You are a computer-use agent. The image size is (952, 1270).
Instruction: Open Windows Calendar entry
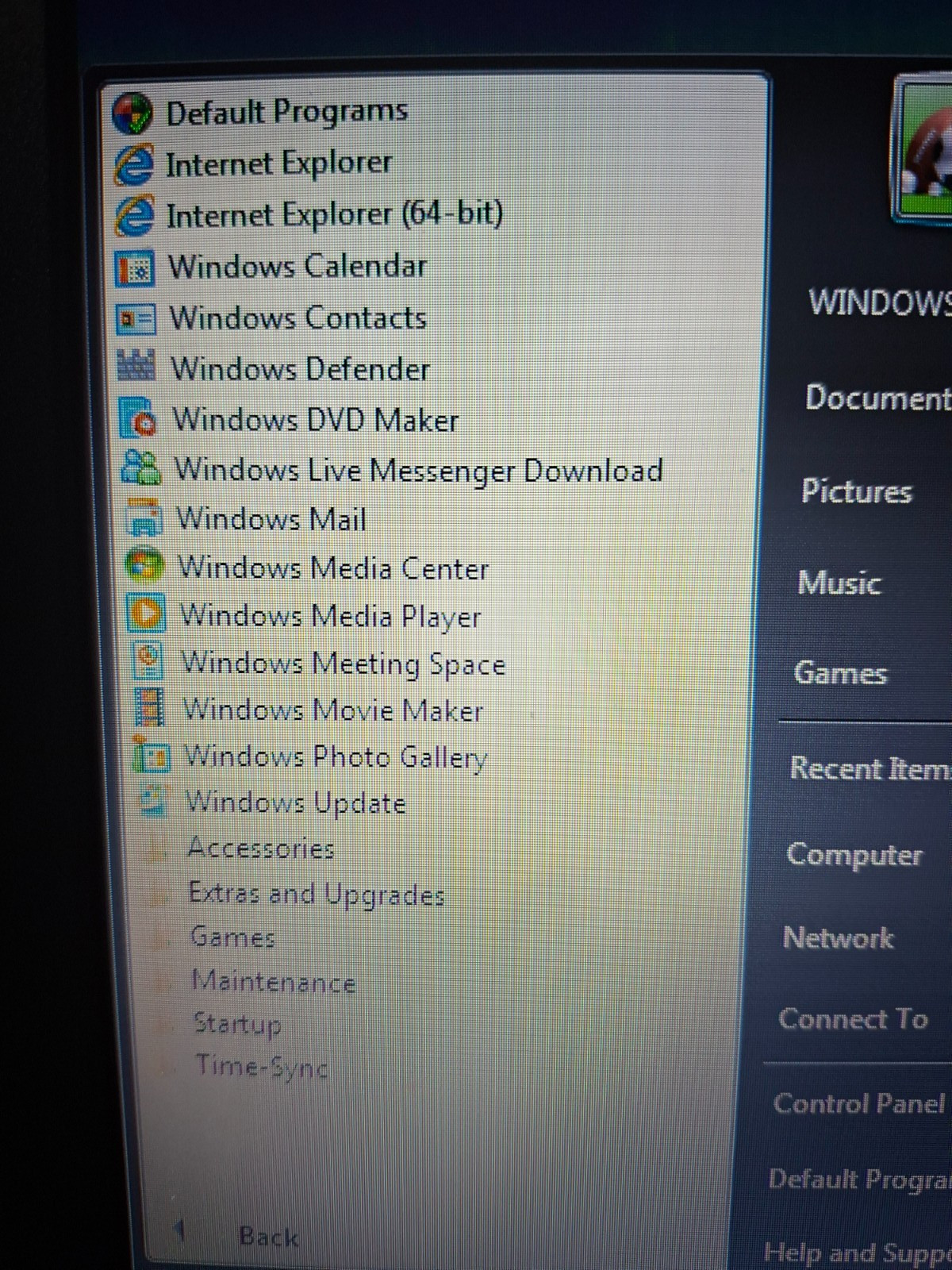297,267
